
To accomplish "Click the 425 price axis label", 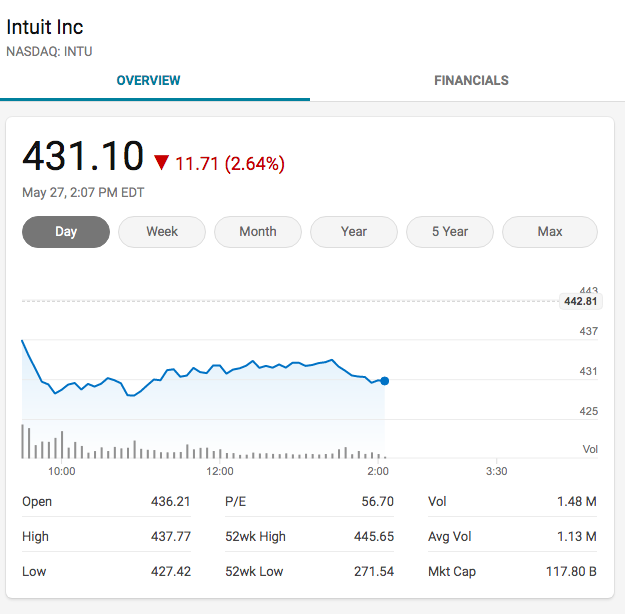I will (588, 411).
